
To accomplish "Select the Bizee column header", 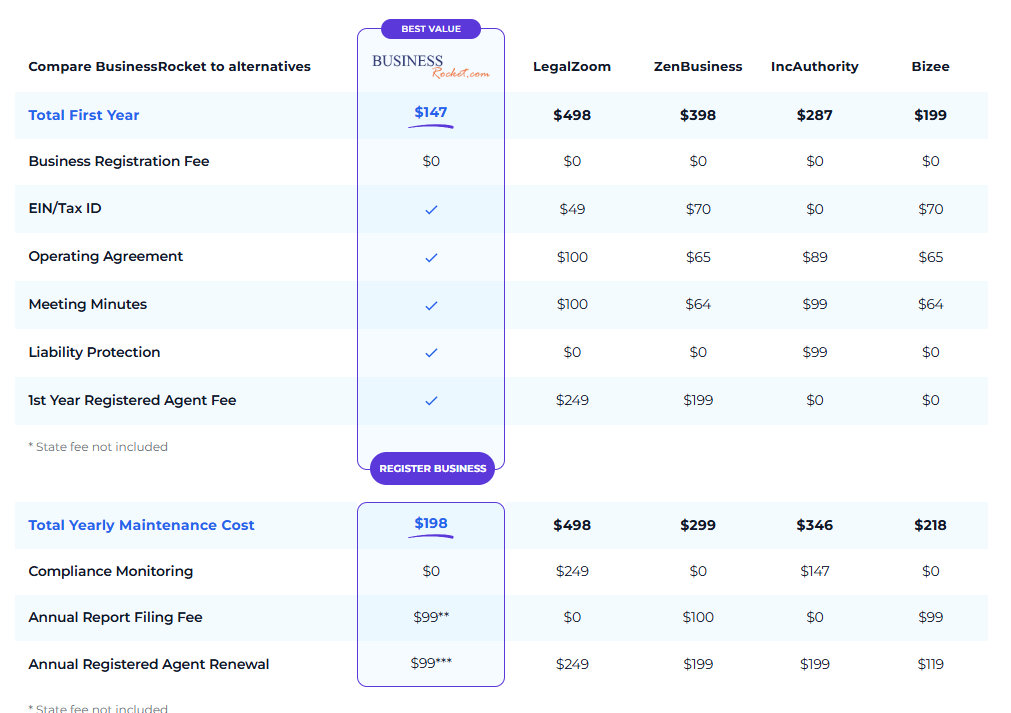I will [x=930, y=66].
